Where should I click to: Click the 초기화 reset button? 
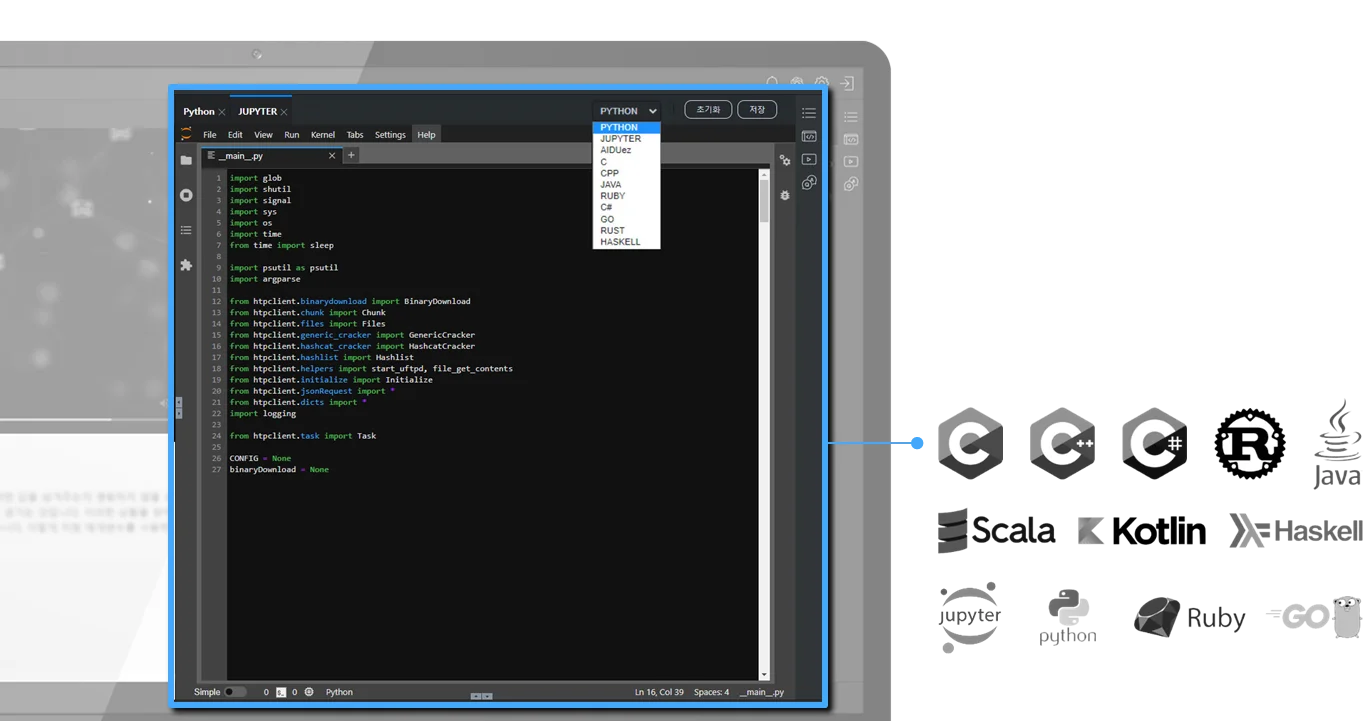pyautogui.click(x=707, y=109)
